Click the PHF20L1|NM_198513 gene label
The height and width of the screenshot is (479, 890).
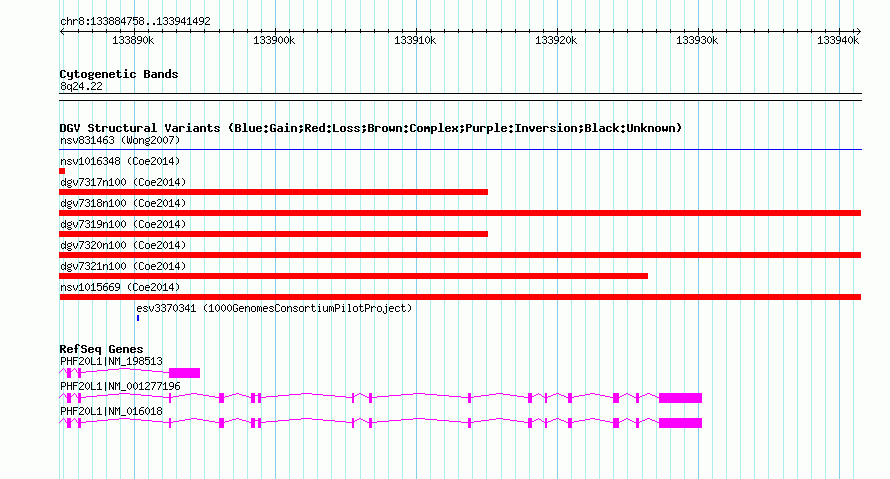coord(111,362)
